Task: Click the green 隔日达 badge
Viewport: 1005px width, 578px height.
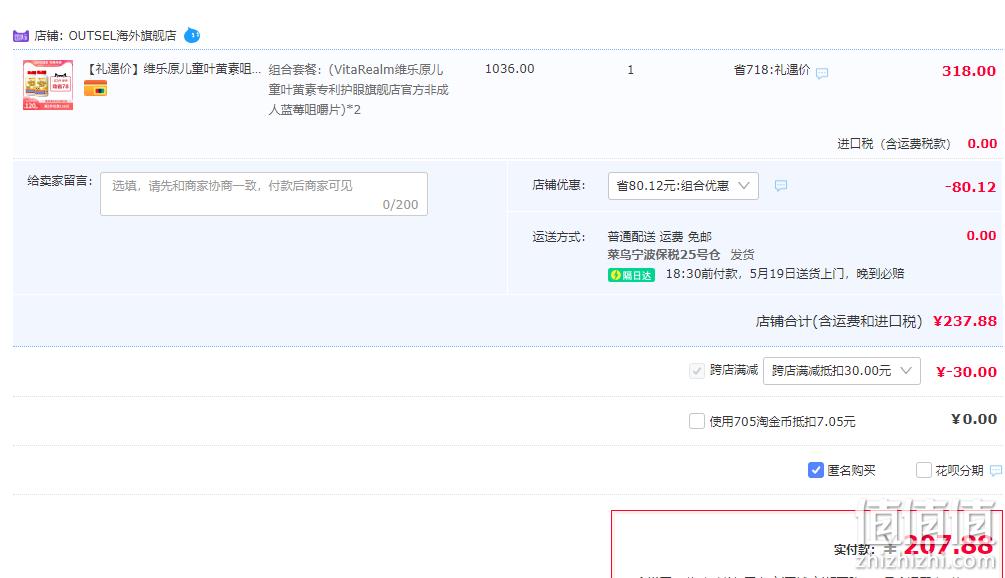Action: pyautogui.click(x=631, y=275)
